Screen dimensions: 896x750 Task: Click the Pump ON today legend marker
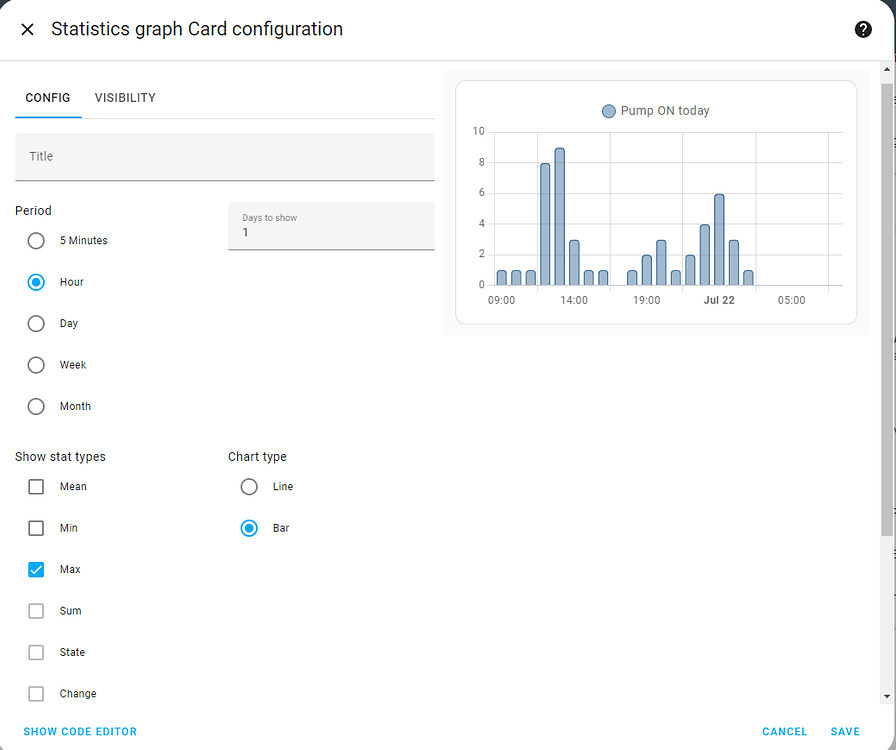(x=609, y=111)
